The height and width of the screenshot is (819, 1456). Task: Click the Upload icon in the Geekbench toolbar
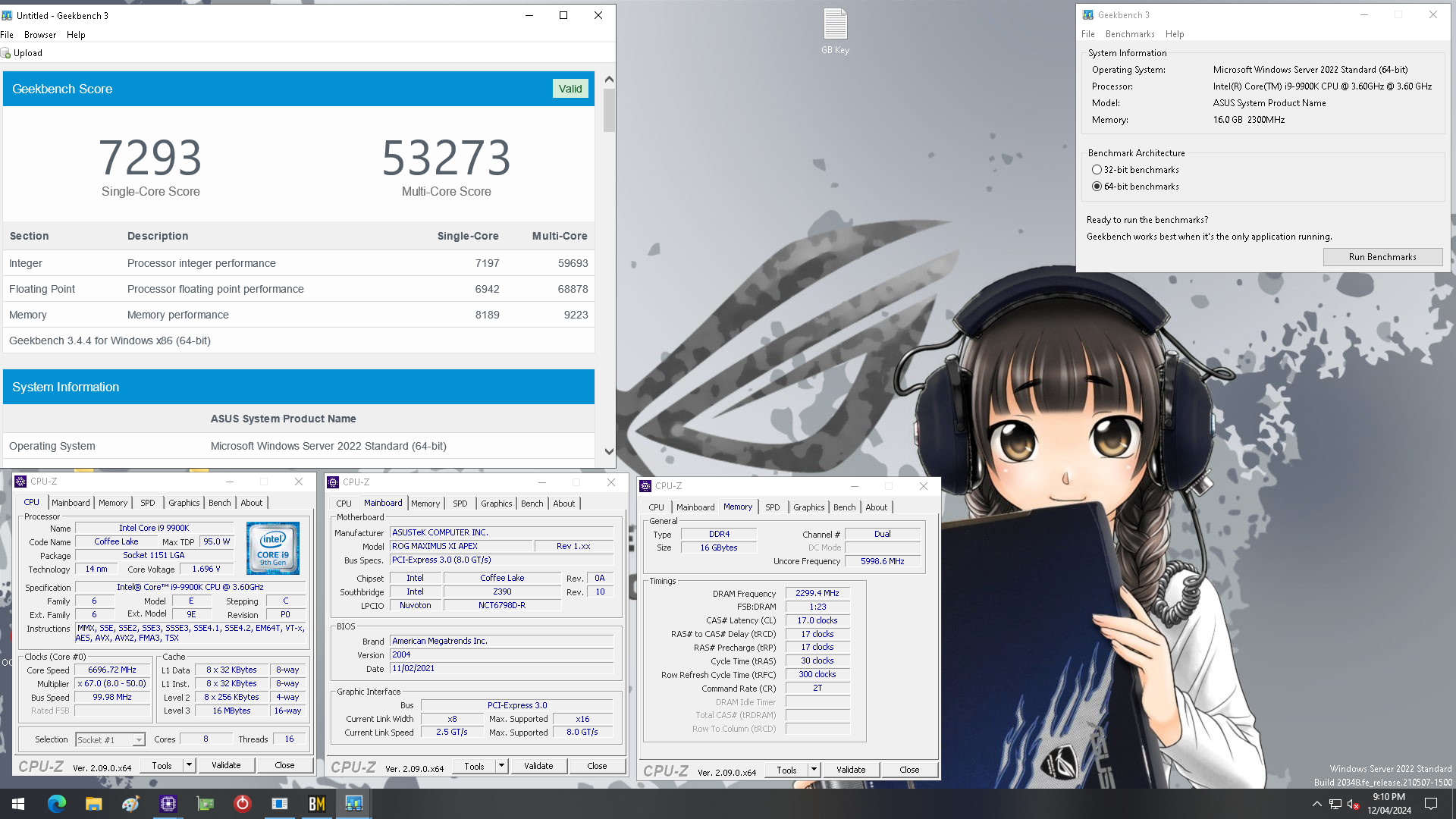point(6,53)
